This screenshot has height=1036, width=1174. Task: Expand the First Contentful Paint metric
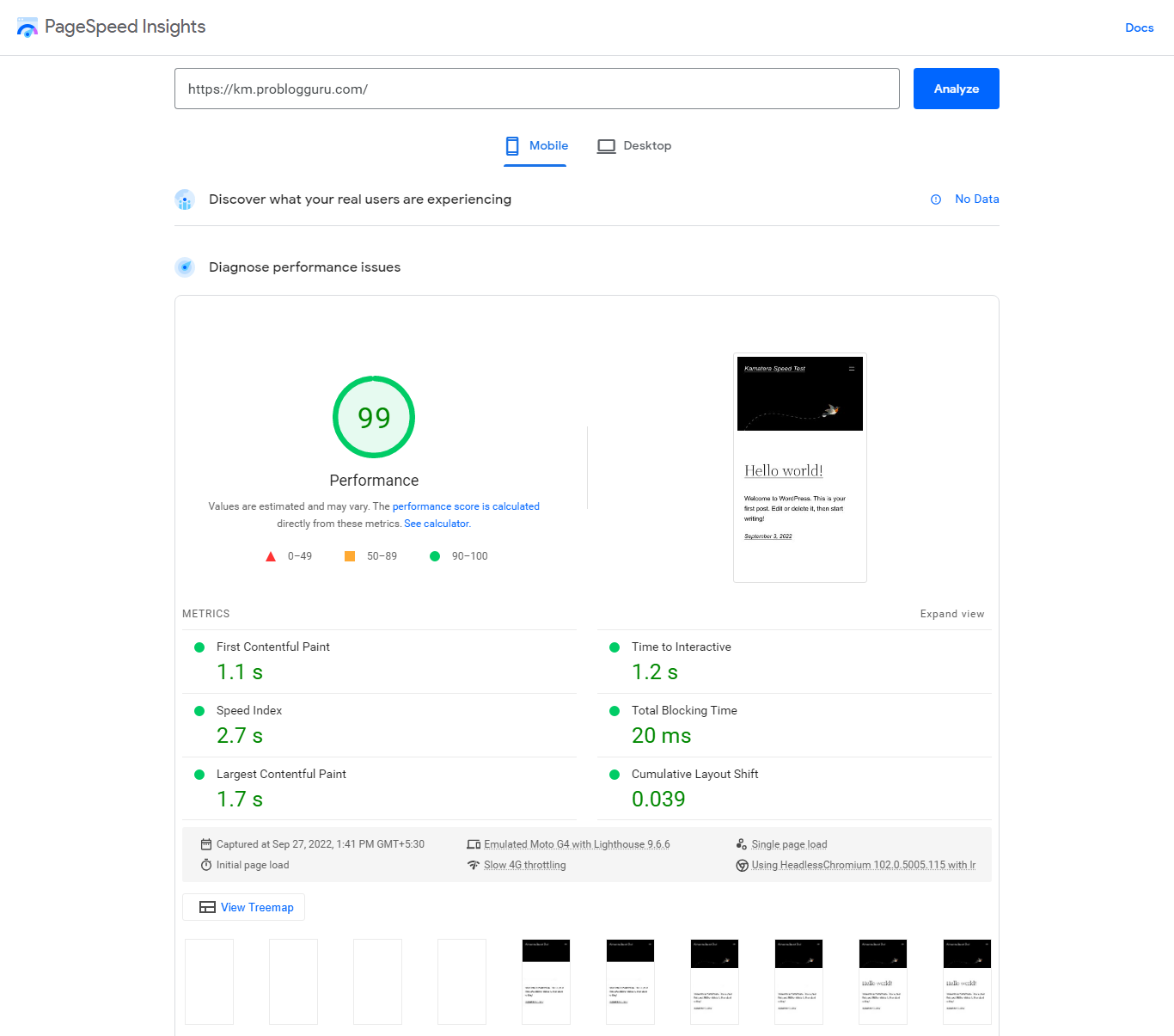click(x=273, y=647)
